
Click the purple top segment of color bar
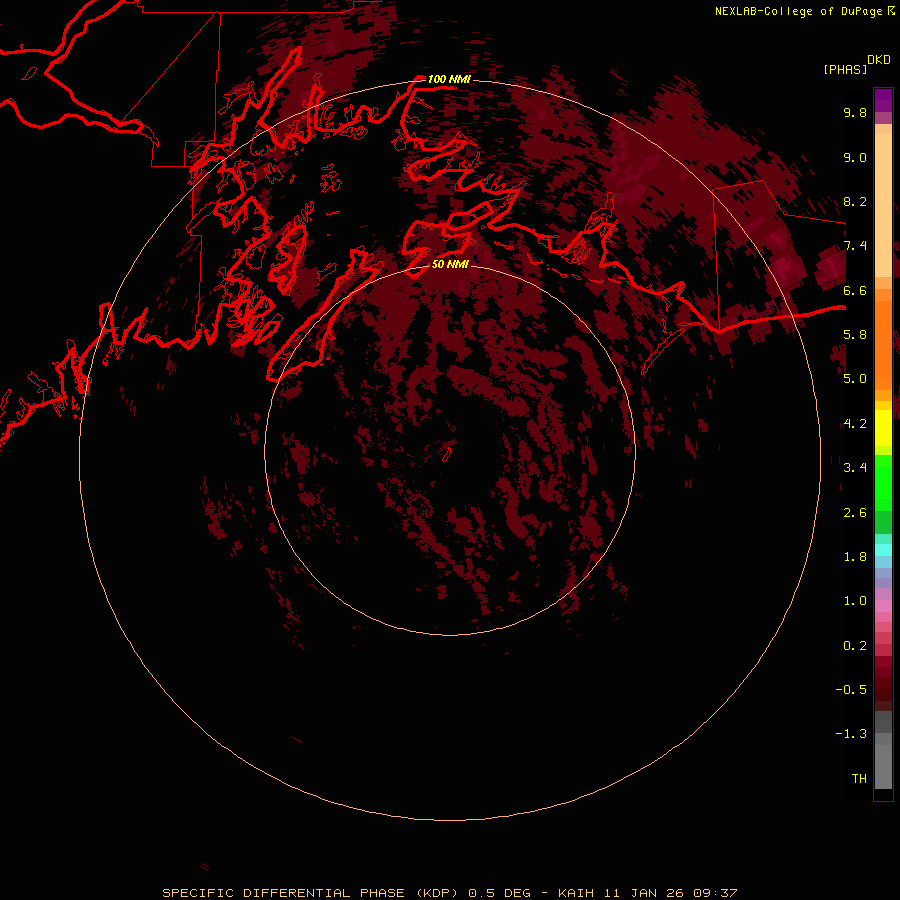tap(883, 100)
